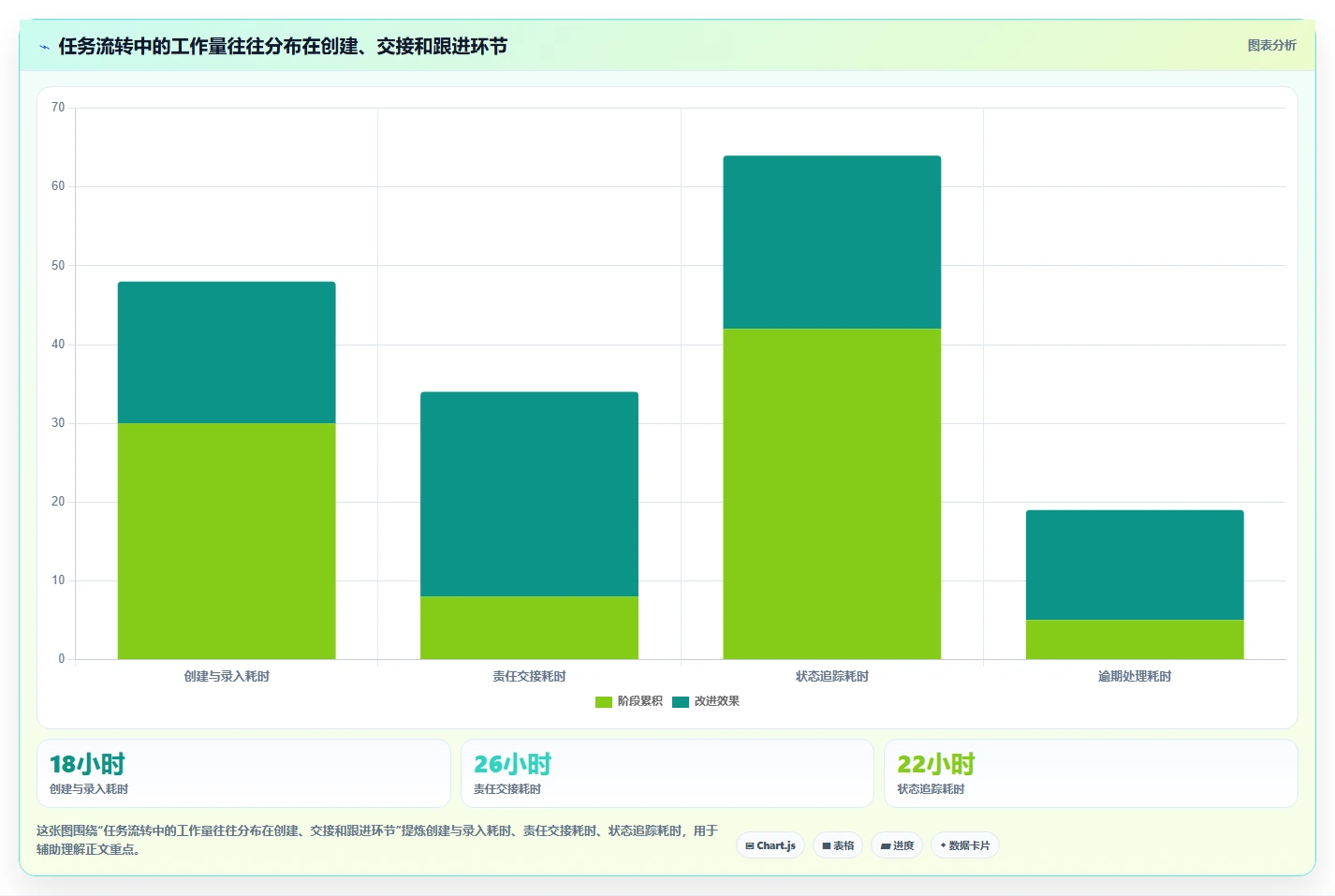1335x896 pixels.
Task: Click the green 创建与录入耗时 bar segment
Action: pos(227,541)
